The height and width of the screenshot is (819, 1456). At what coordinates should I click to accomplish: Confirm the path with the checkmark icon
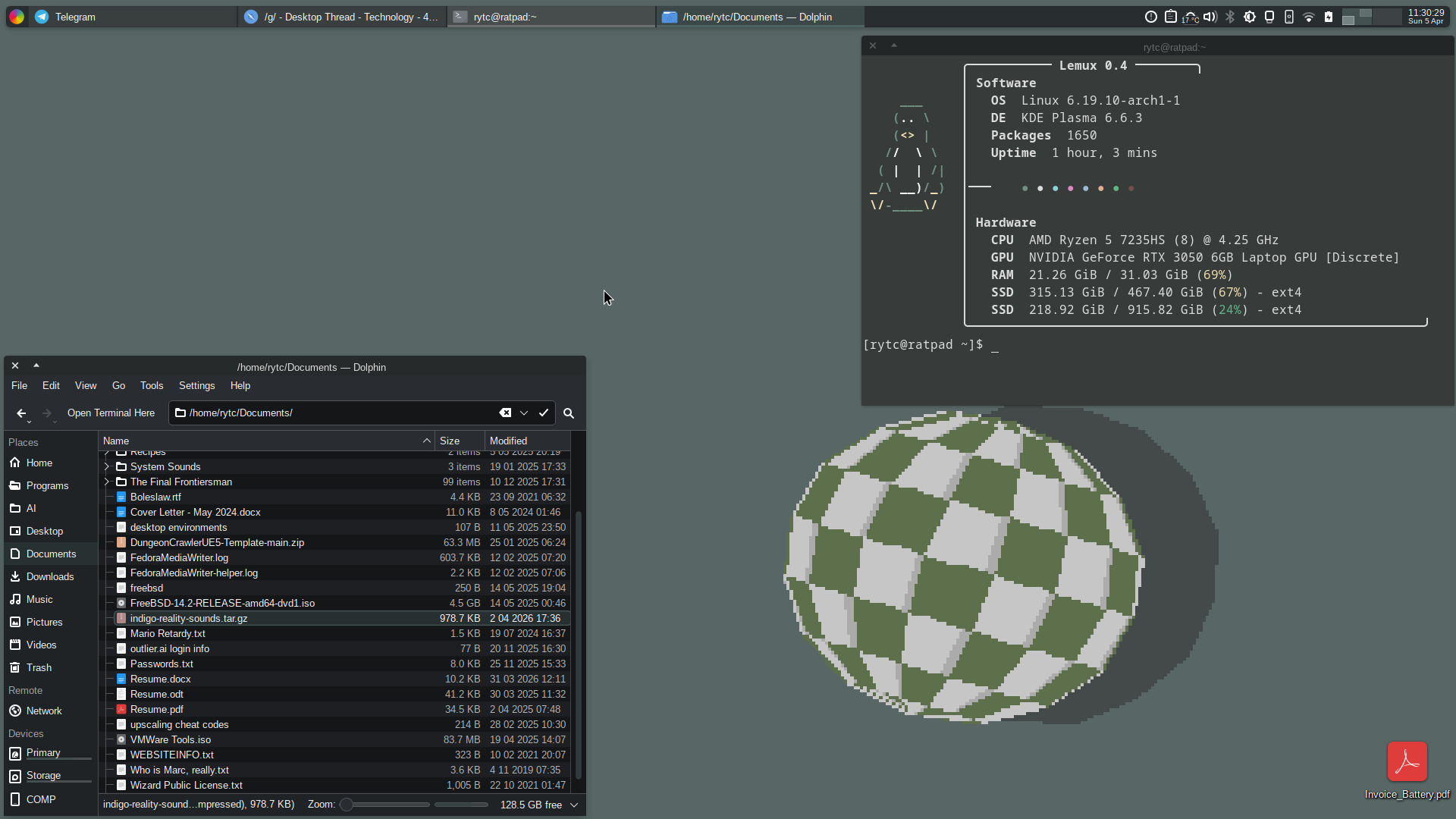(544, 413)
